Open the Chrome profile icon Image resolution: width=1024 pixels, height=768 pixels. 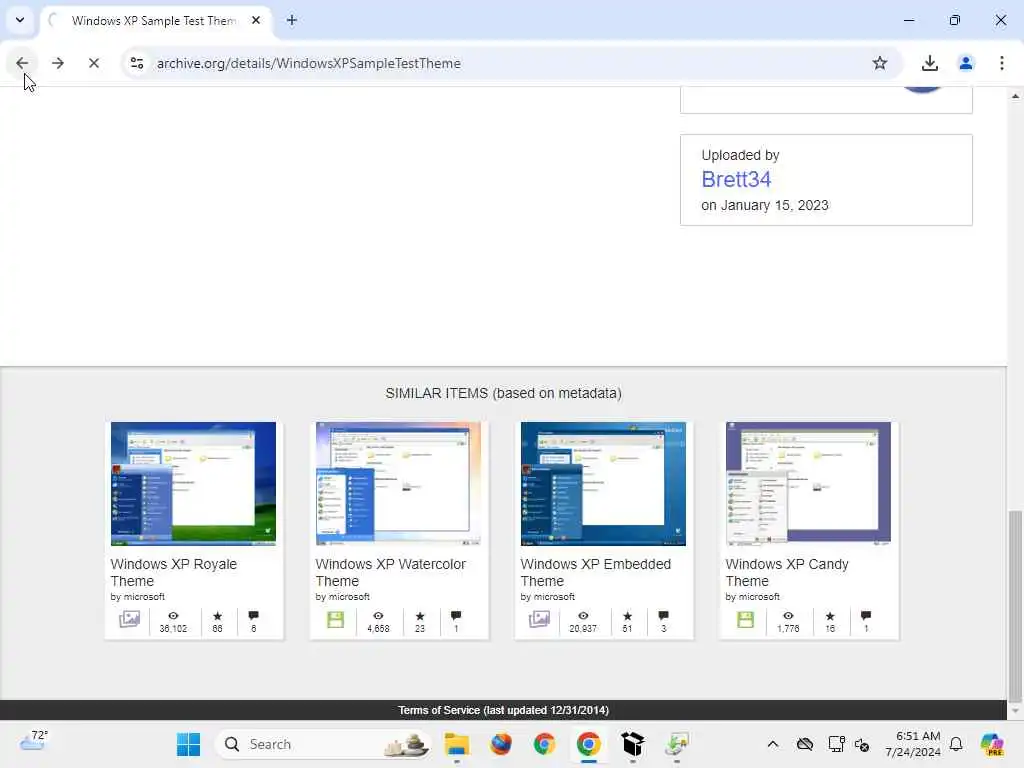pyautogui.click(x=966, y=63)
